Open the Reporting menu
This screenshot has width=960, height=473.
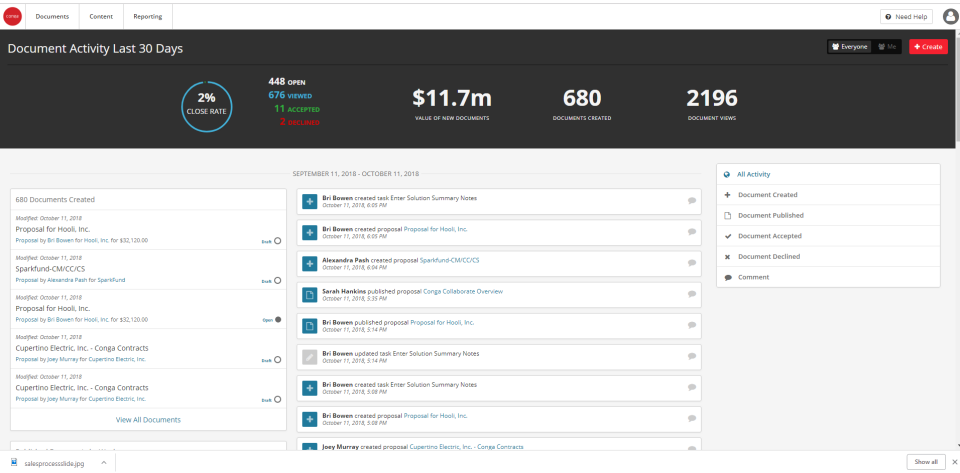pos(148,17)
